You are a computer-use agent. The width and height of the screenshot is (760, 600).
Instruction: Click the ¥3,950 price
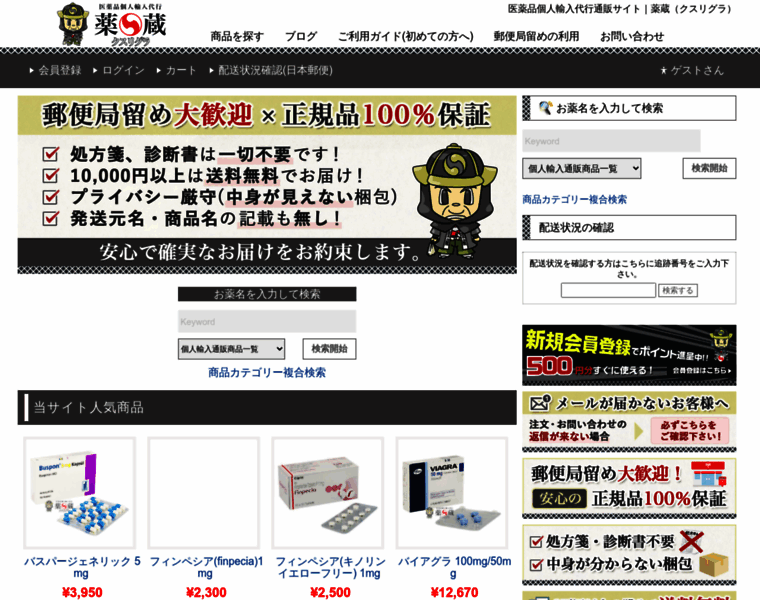pos(82,592)
